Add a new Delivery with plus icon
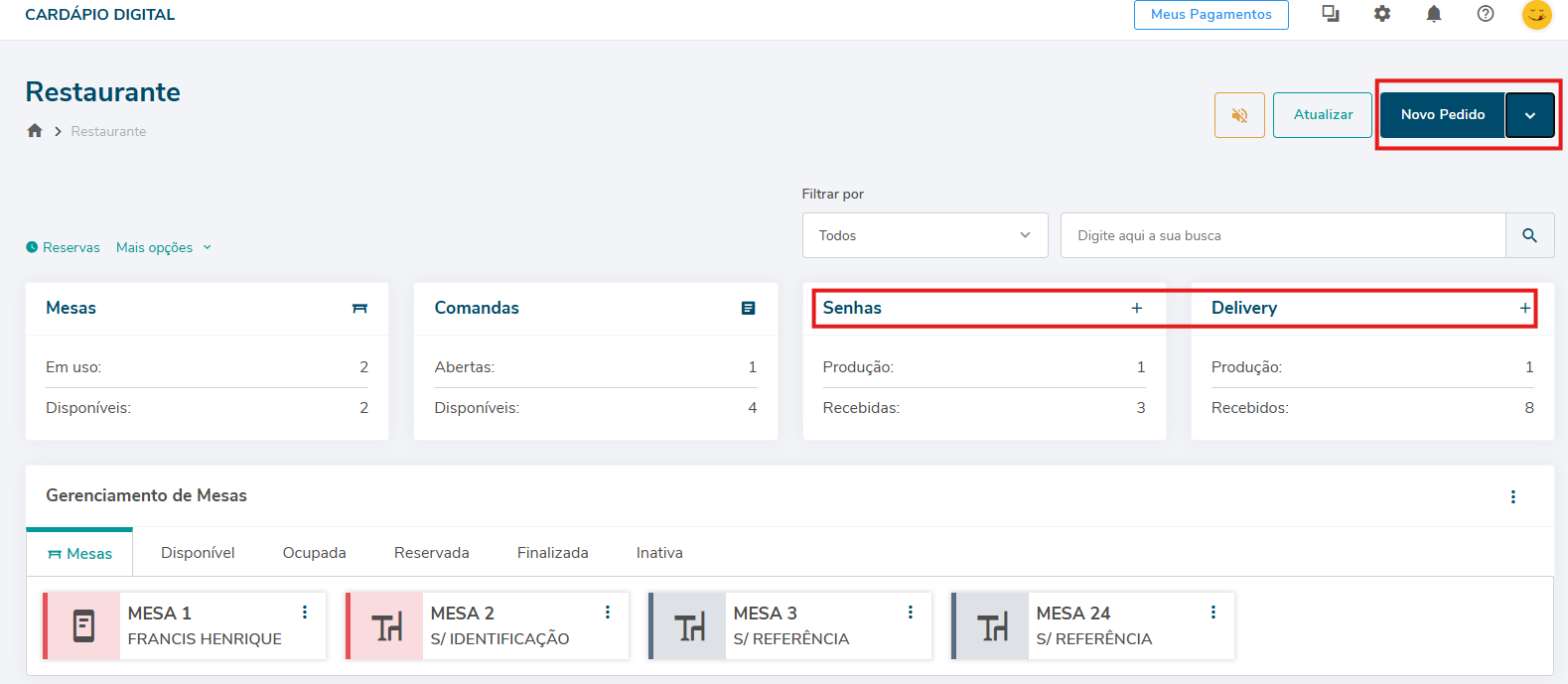 pos(1524,308)
